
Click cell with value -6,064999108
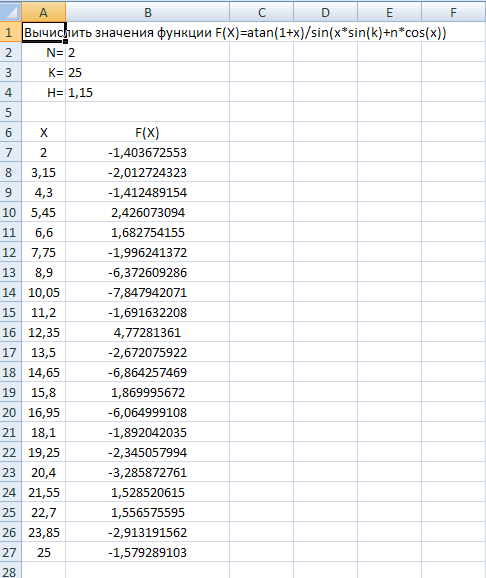coord(147,412)
